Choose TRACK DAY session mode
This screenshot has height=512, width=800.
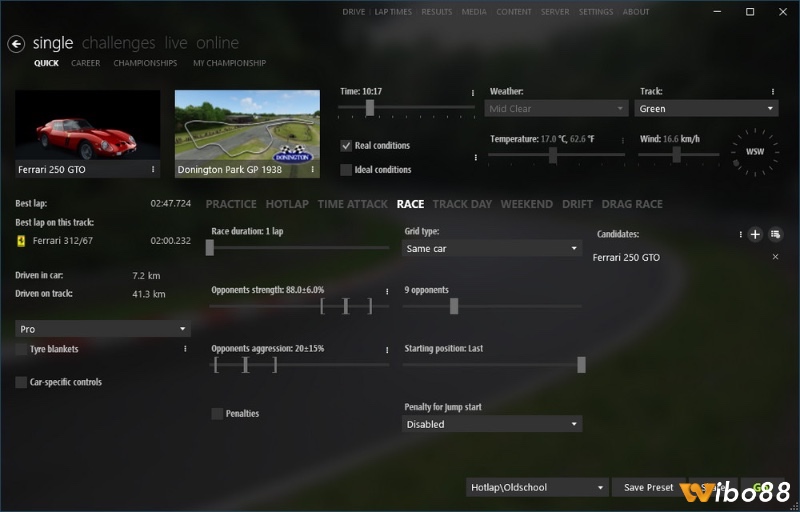click(462, 204)
